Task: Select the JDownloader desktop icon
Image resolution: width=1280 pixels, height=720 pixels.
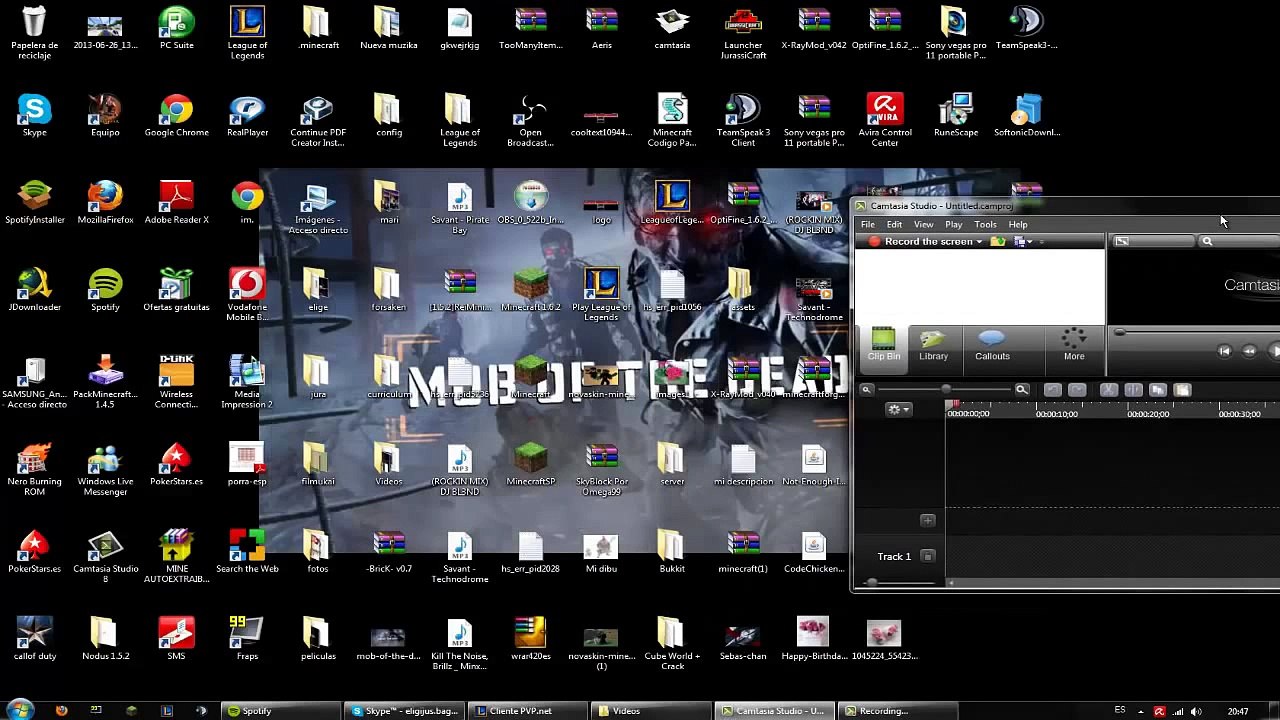Action: point(34,292)
